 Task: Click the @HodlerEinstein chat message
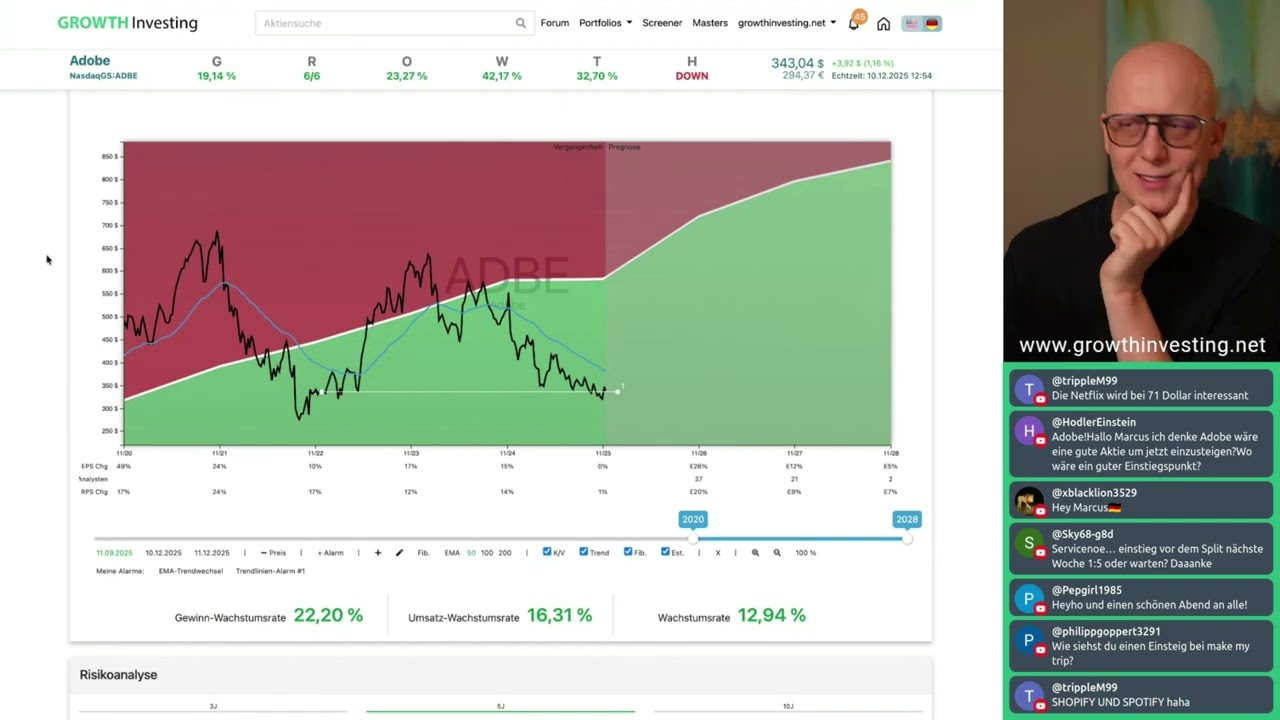tap(1140, 444)
